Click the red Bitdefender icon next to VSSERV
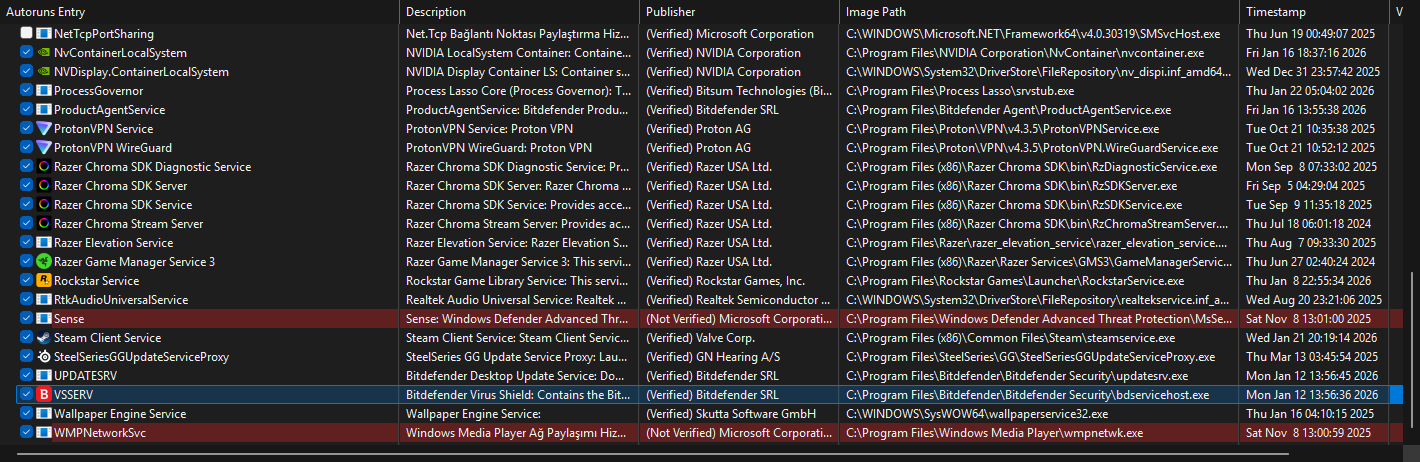Image resolution: width=1420 pixels, height=462 pixels. point(43,395)
